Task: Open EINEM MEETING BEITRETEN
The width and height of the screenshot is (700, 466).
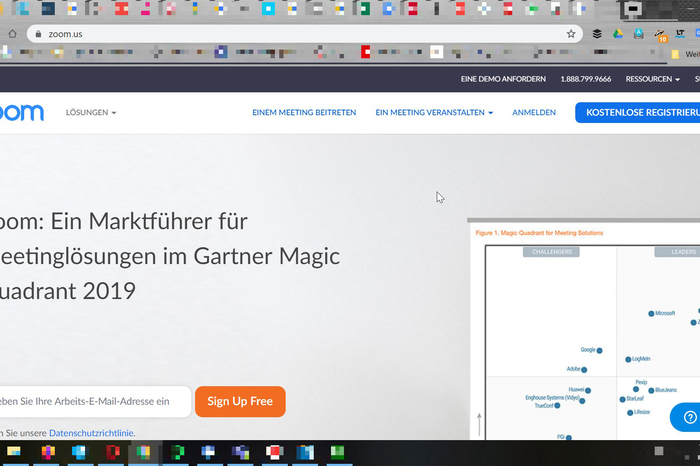Action: tap(304, 112)
